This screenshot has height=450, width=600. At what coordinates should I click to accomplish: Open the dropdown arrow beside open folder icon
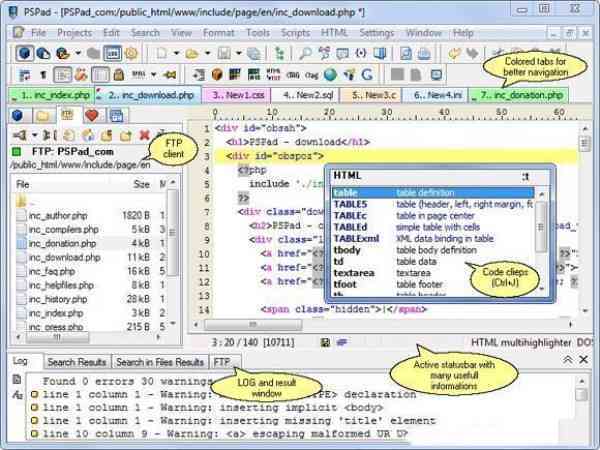tap(207, 53)
